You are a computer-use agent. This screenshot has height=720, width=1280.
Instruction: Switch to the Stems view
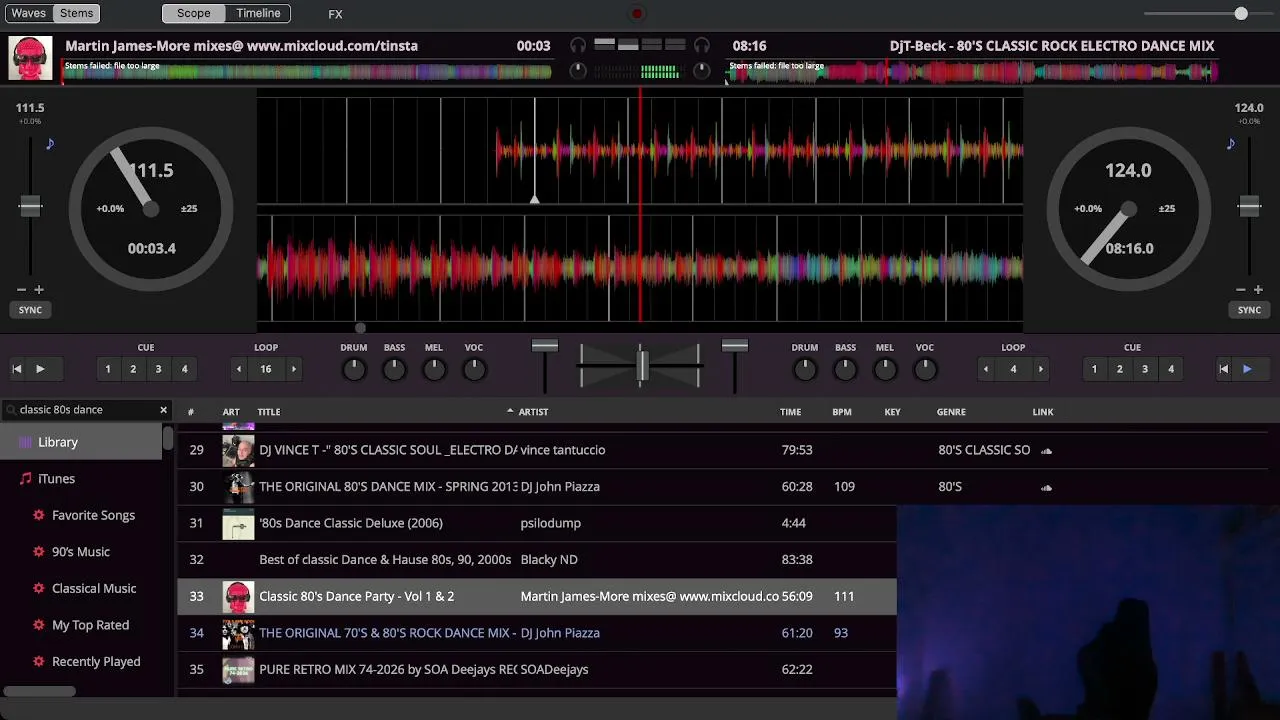tap(76, 13)
